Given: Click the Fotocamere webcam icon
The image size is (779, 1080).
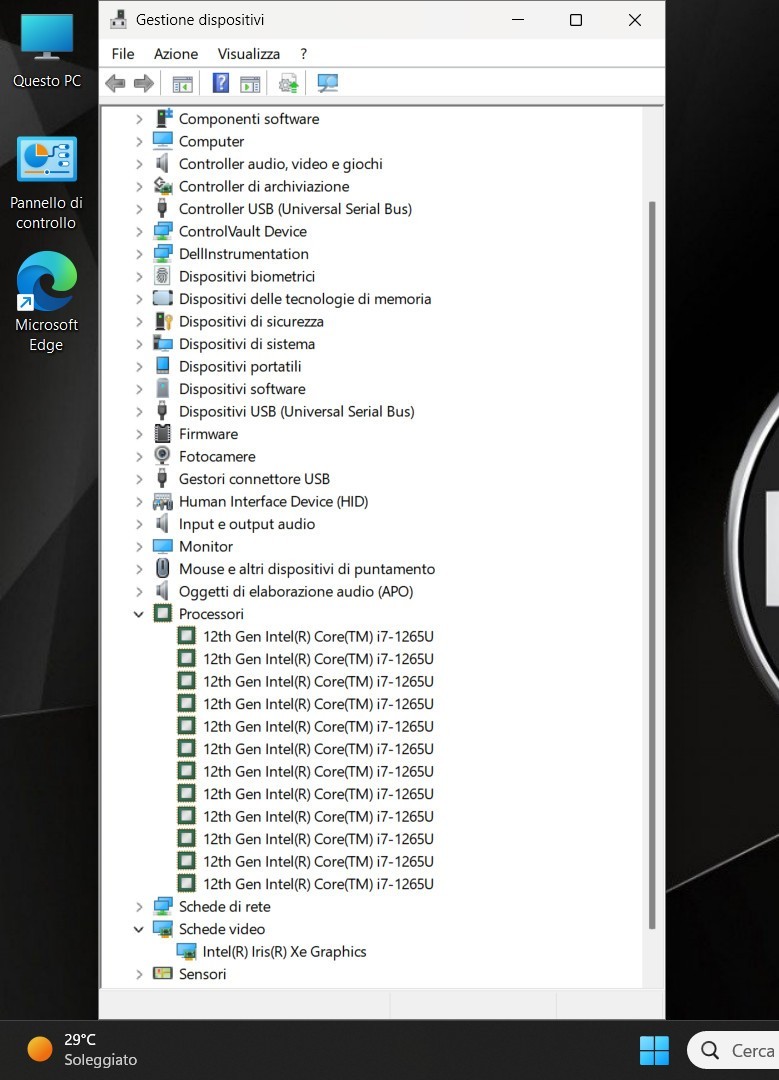Looking at the screenshot, I should [x=163, y=456].
